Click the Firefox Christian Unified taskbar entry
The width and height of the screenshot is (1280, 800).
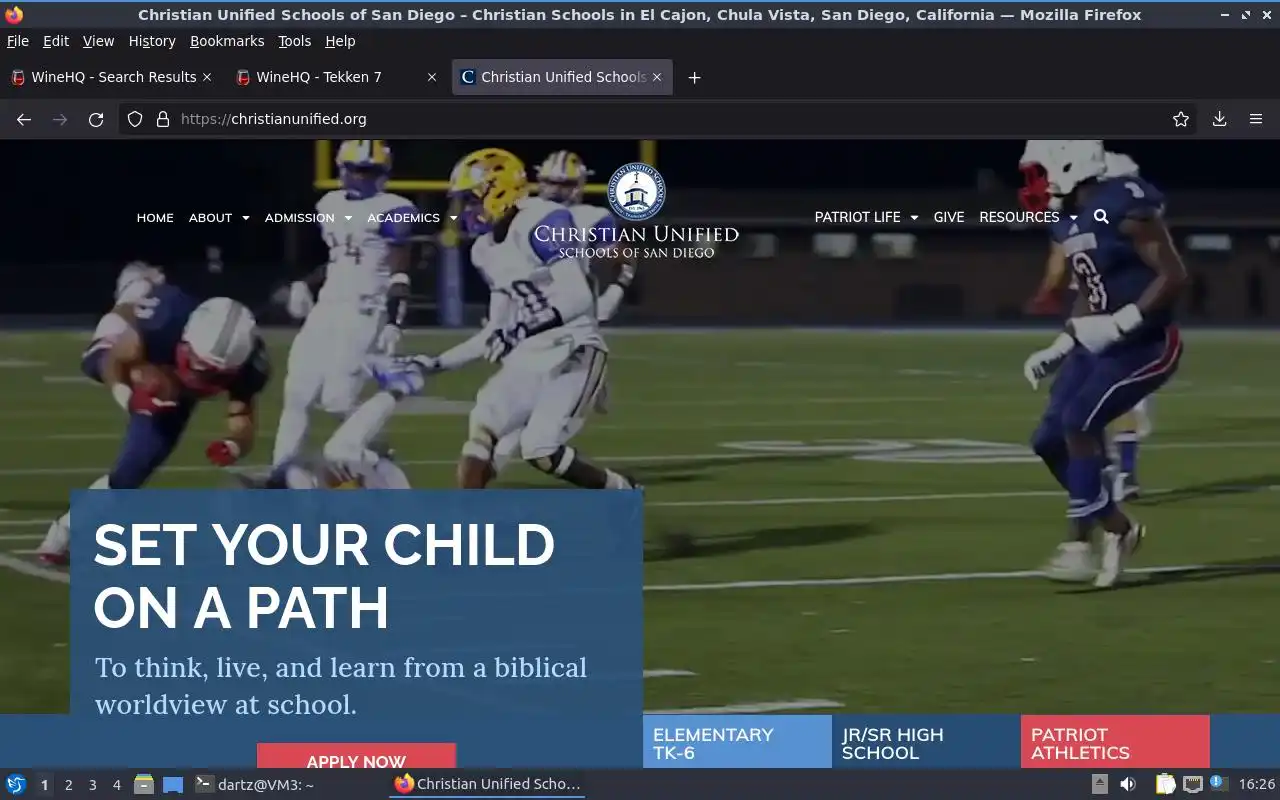pyautogui.click(x=487, y=785)
